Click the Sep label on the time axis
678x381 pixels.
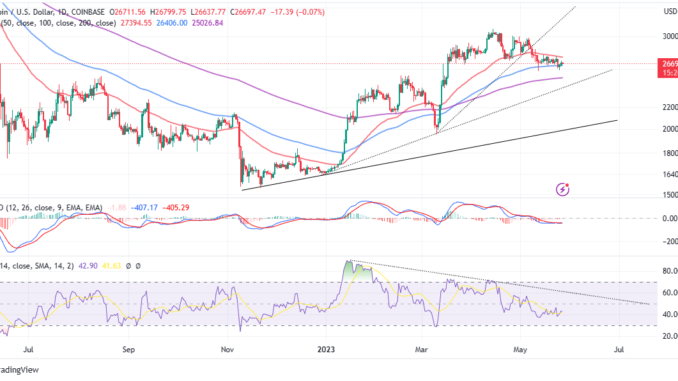click(x=128, y=349)
